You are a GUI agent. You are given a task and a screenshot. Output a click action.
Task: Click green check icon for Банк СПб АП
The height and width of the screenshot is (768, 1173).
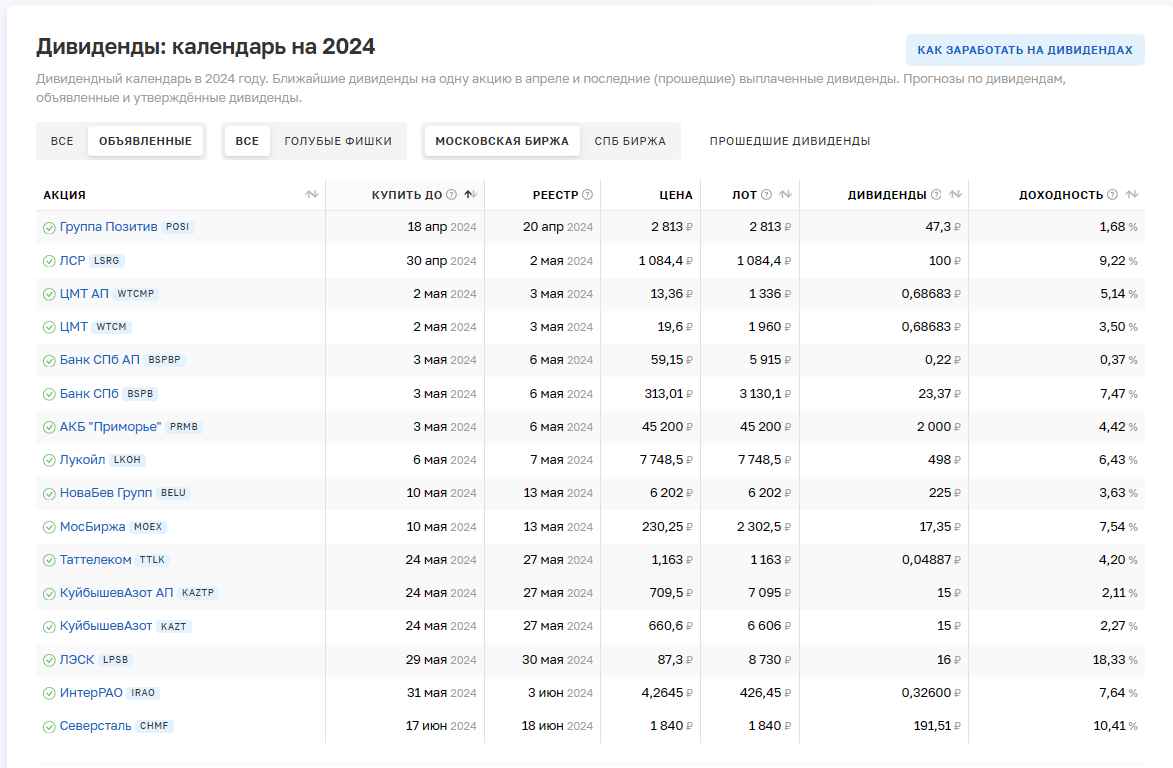click(49, 360)
